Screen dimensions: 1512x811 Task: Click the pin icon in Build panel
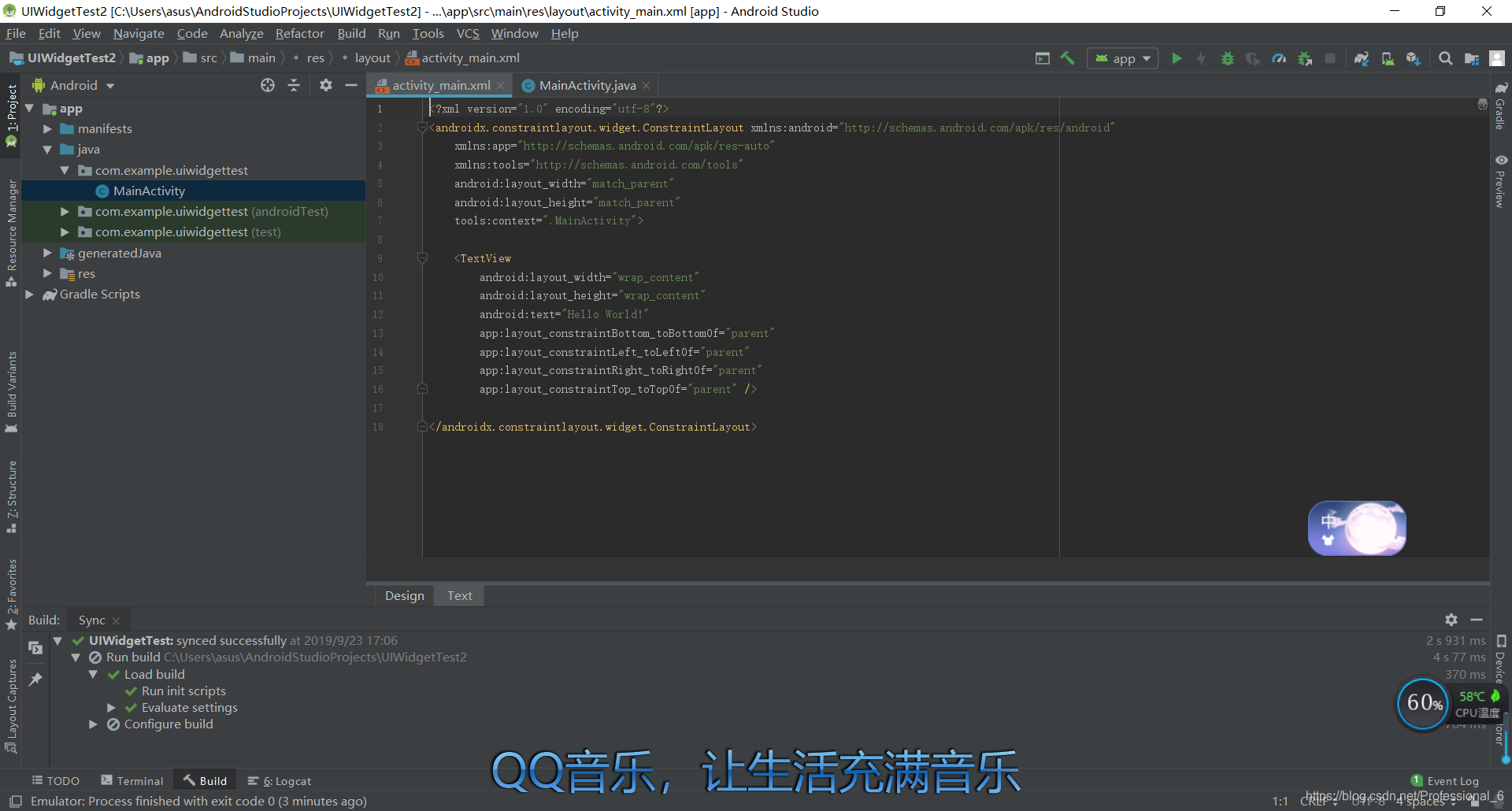point(35,679)
